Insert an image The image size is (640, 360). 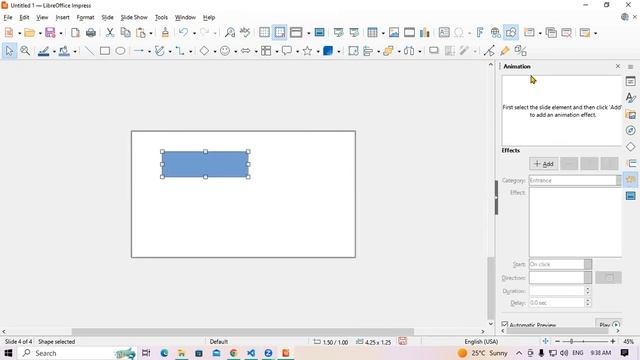click(394, 33)
